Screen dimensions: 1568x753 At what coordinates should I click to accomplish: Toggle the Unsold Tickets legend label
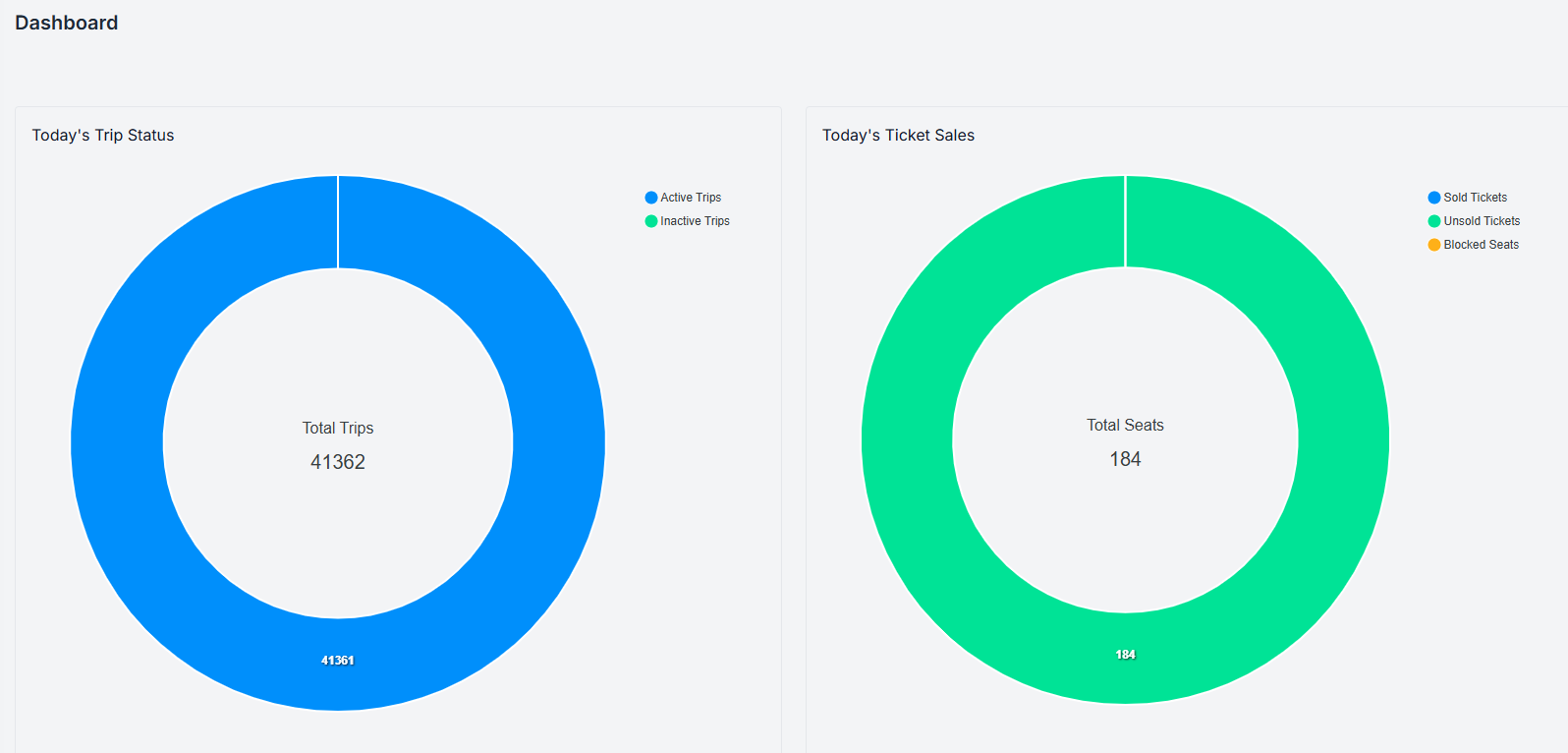point(1482,221)
